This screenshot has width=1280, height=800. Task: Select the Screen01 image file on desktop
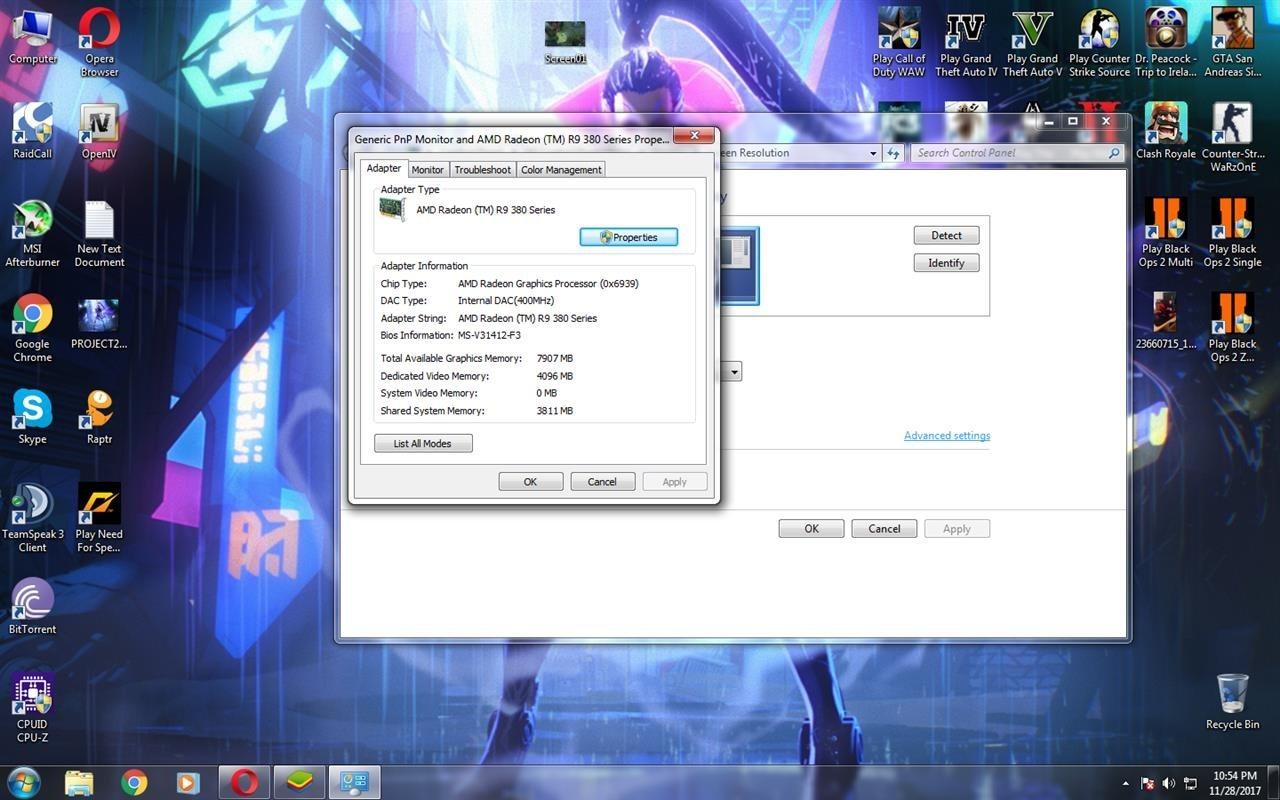(x=565, y=42)
